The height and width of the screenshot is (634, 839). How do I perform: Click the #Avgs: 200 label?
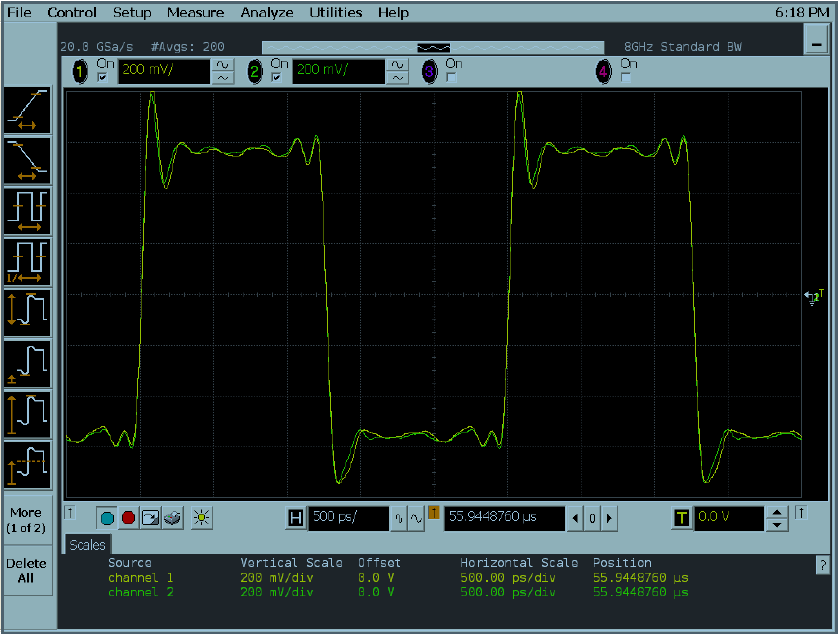[188, 47]
